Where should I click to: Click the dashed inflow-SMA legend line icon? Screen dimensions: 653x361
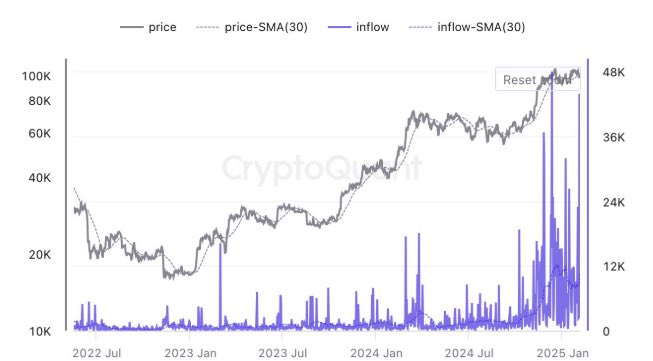pyautogui.click(x=421, y=27)
